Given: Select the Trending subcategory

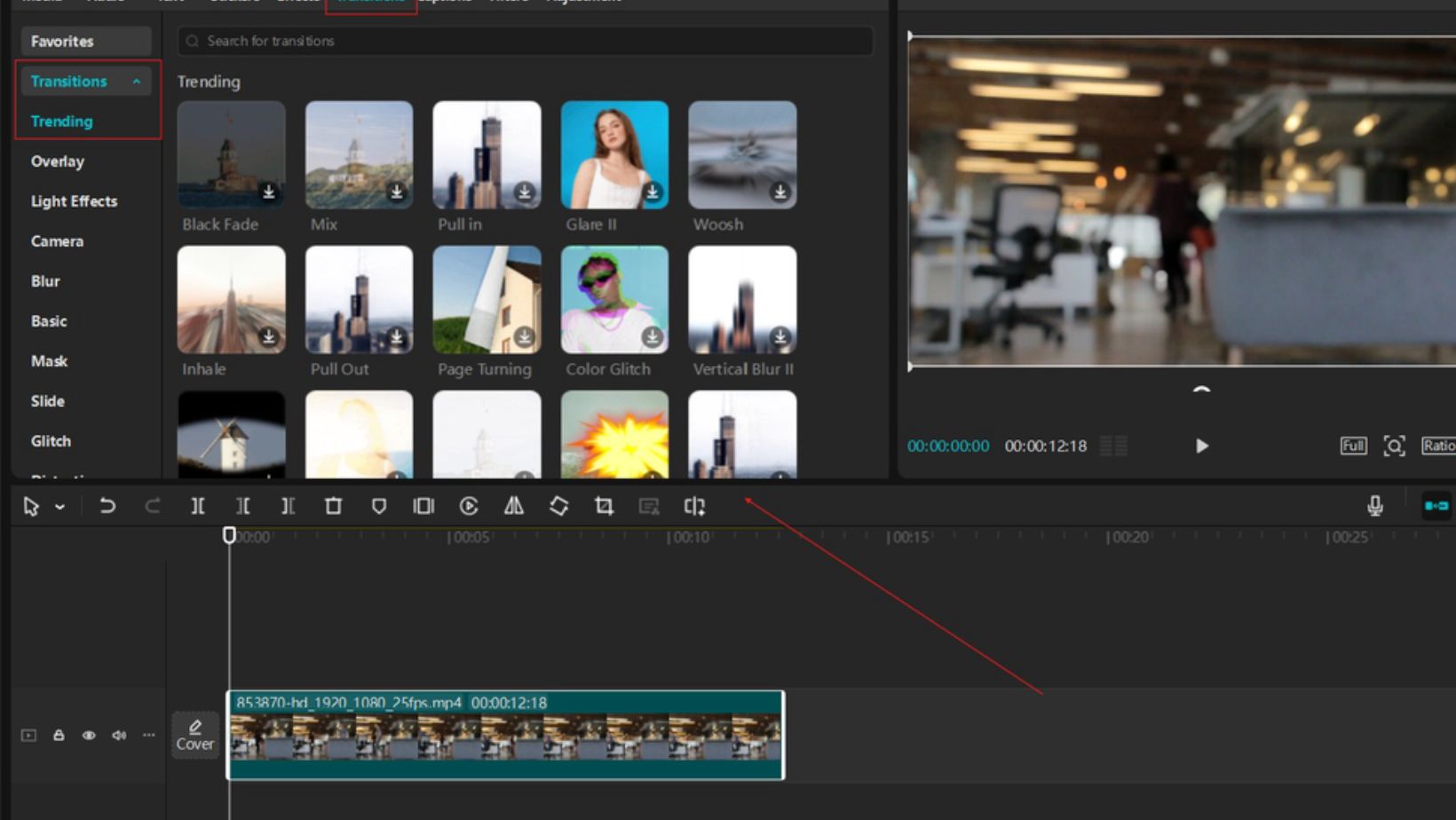Looking at the screenshot, I should [x=61, y=122].
